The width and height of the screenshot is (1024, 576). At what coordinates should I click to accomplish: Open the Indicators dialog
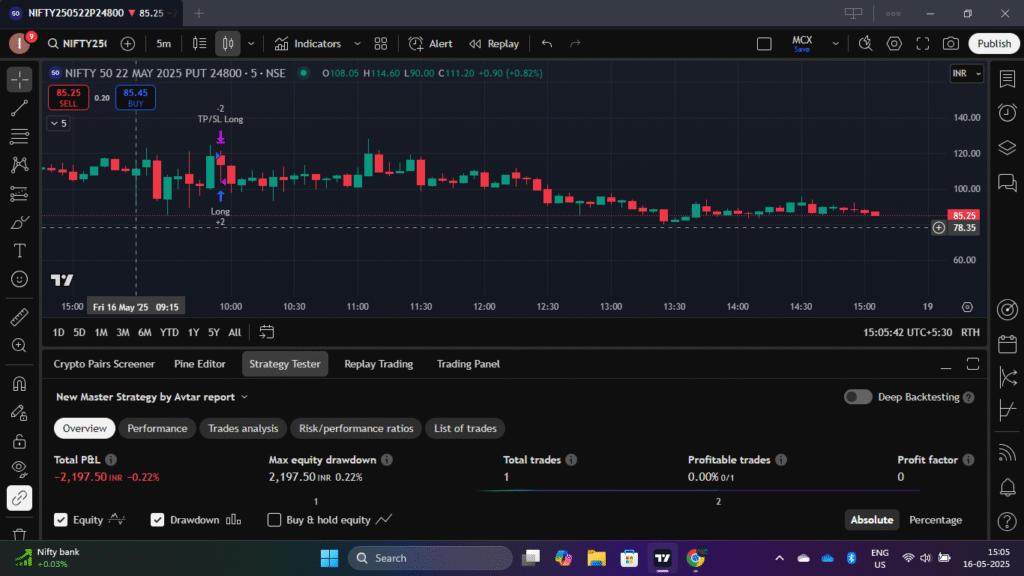pos(308,44)
